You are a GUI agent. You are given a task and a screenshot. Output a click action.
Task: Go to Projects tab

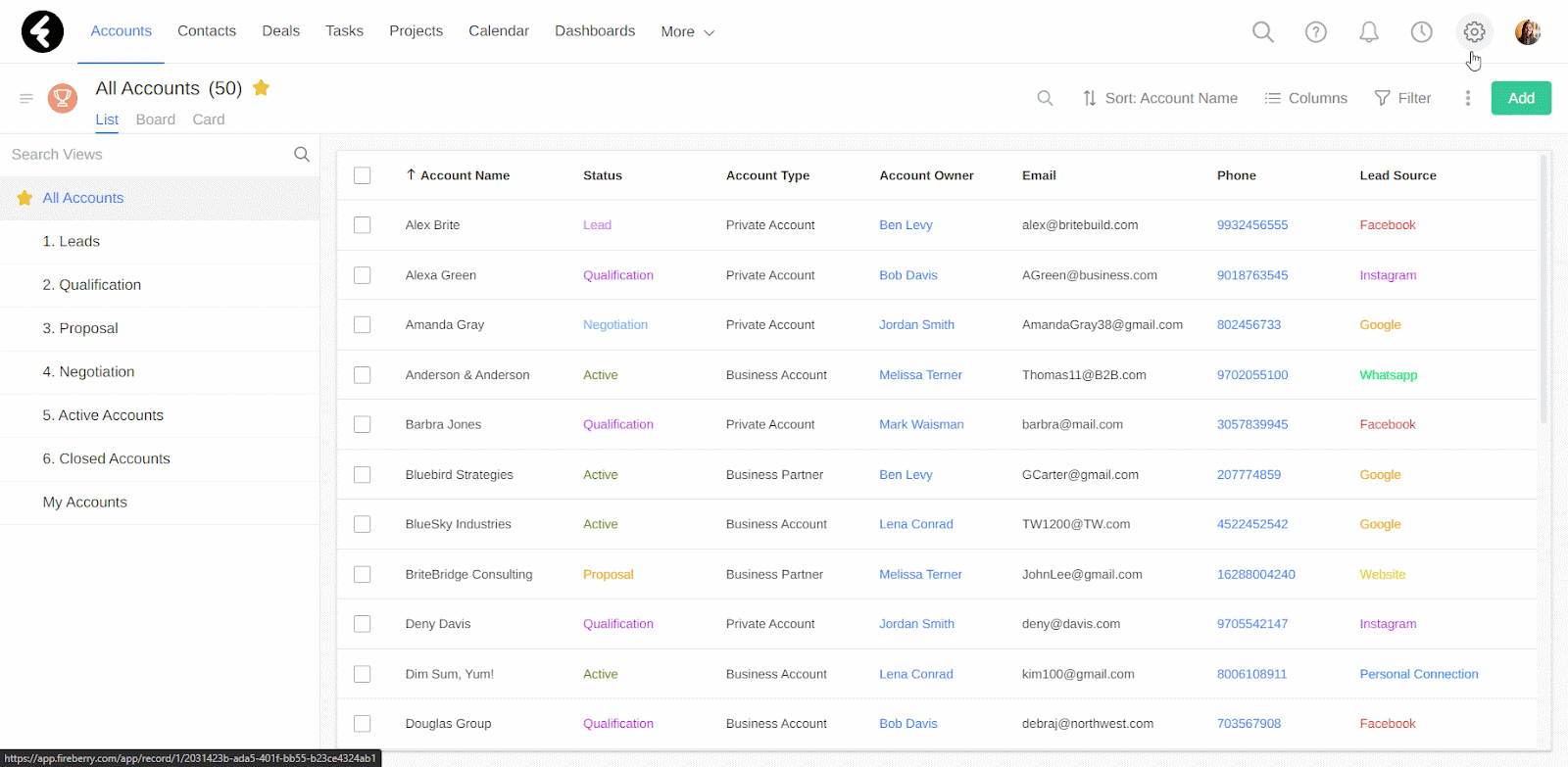tap(416, 31)
